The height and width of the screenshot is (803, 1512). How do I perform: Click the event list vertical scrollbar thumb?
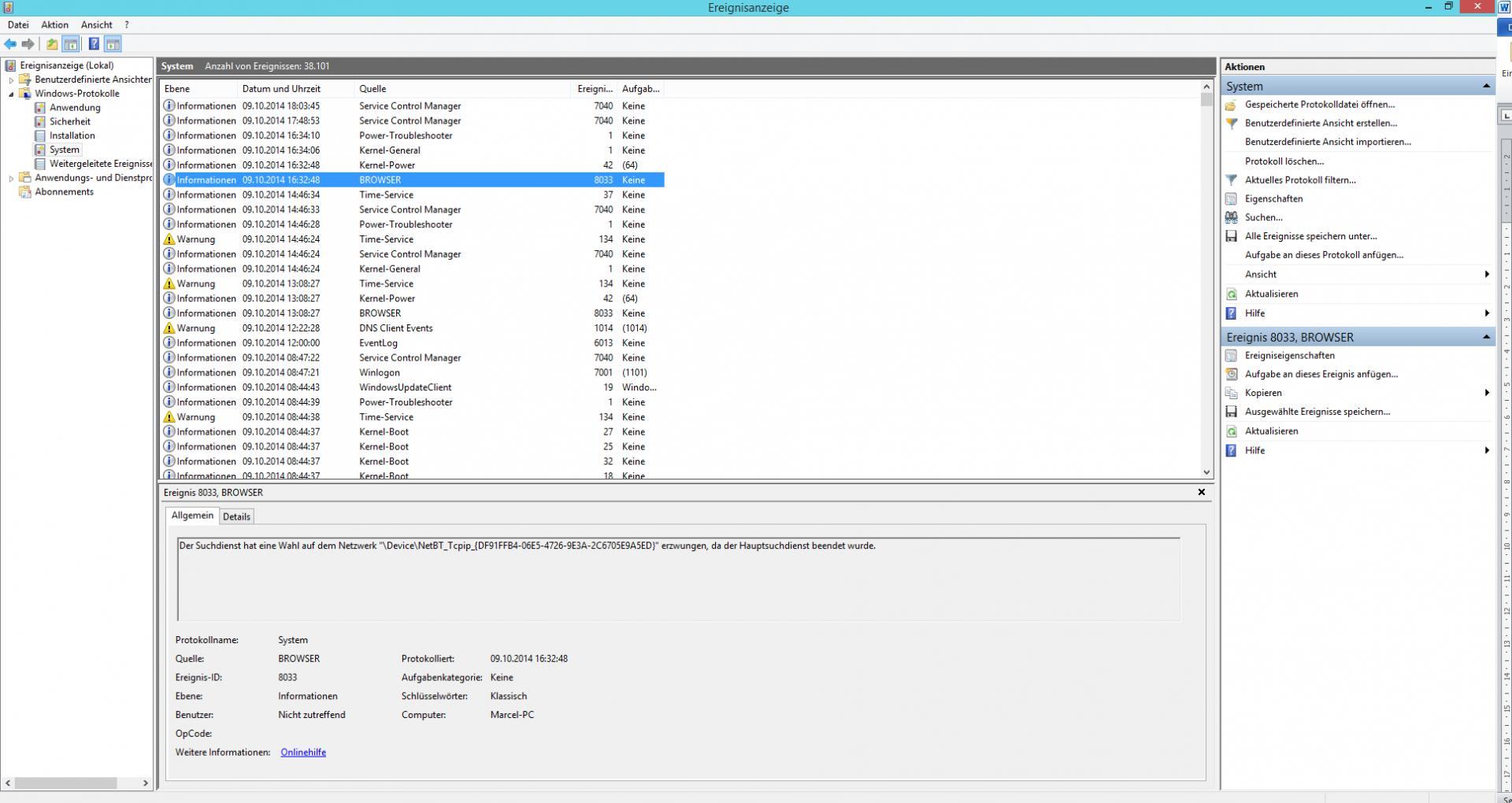(x=1206, y=100)
